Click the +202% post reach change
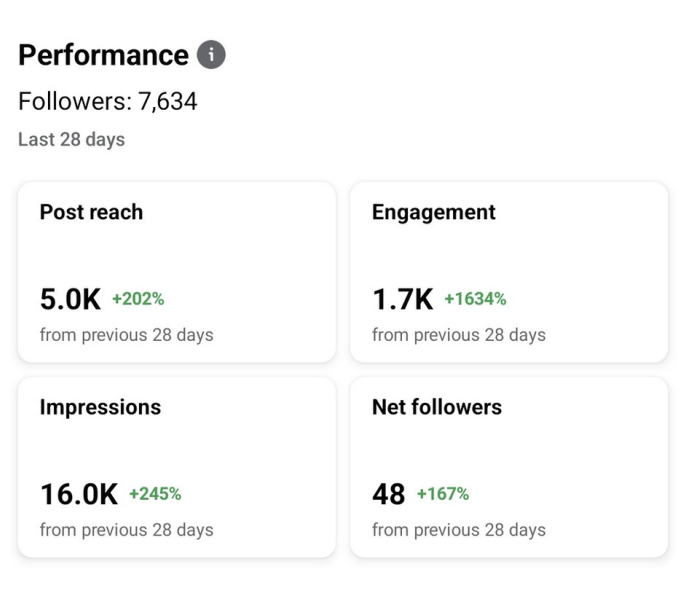This screenshot has height=594, width=690. click(138, 299)
